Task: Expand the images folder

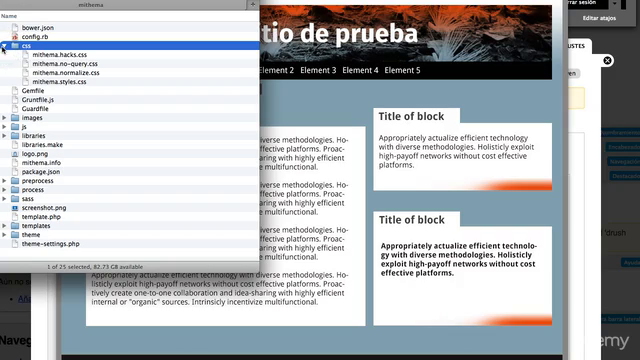Action: pos(4,118)
